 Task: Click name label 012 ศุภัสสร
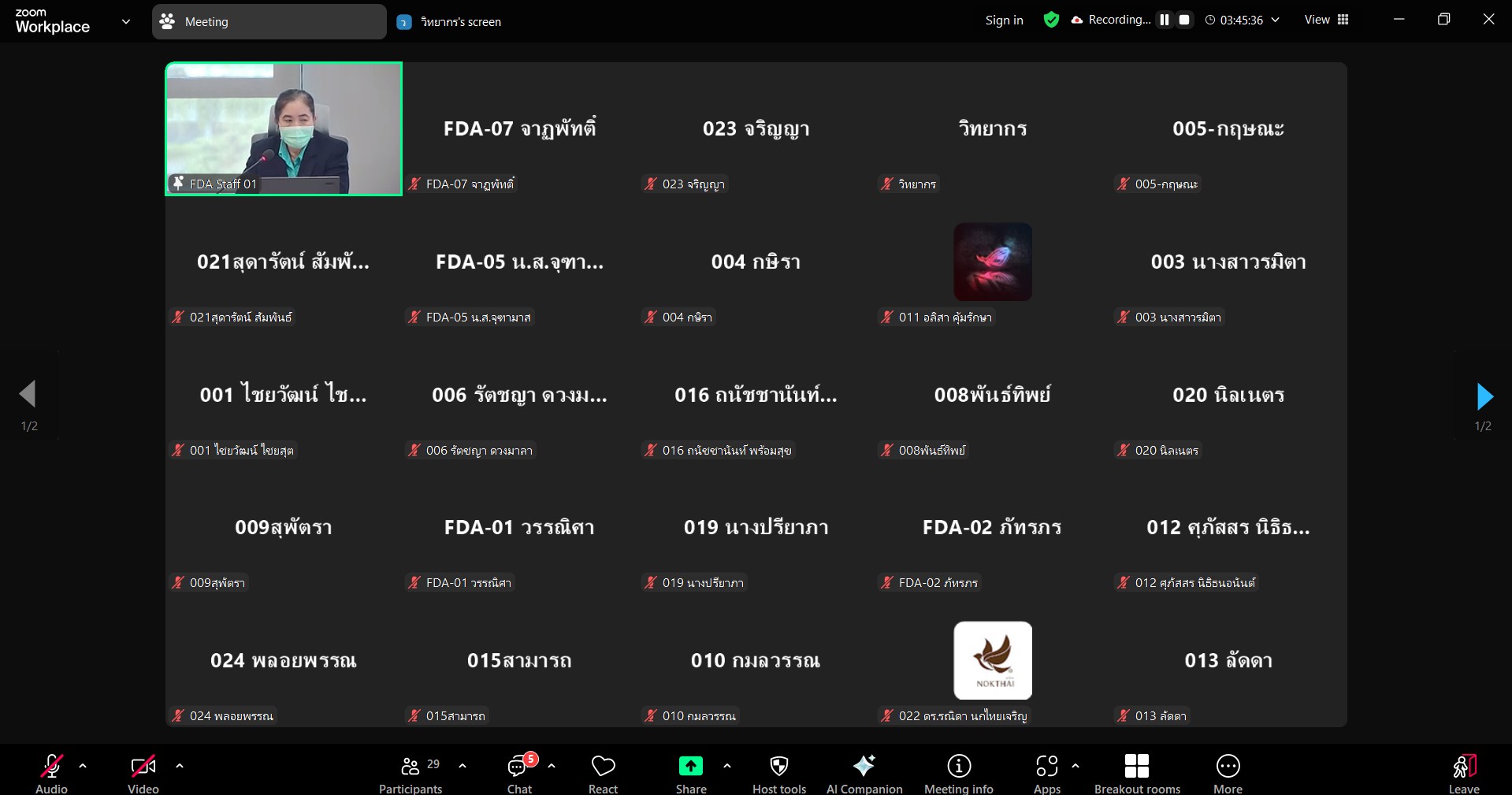tap(1195, 582)
